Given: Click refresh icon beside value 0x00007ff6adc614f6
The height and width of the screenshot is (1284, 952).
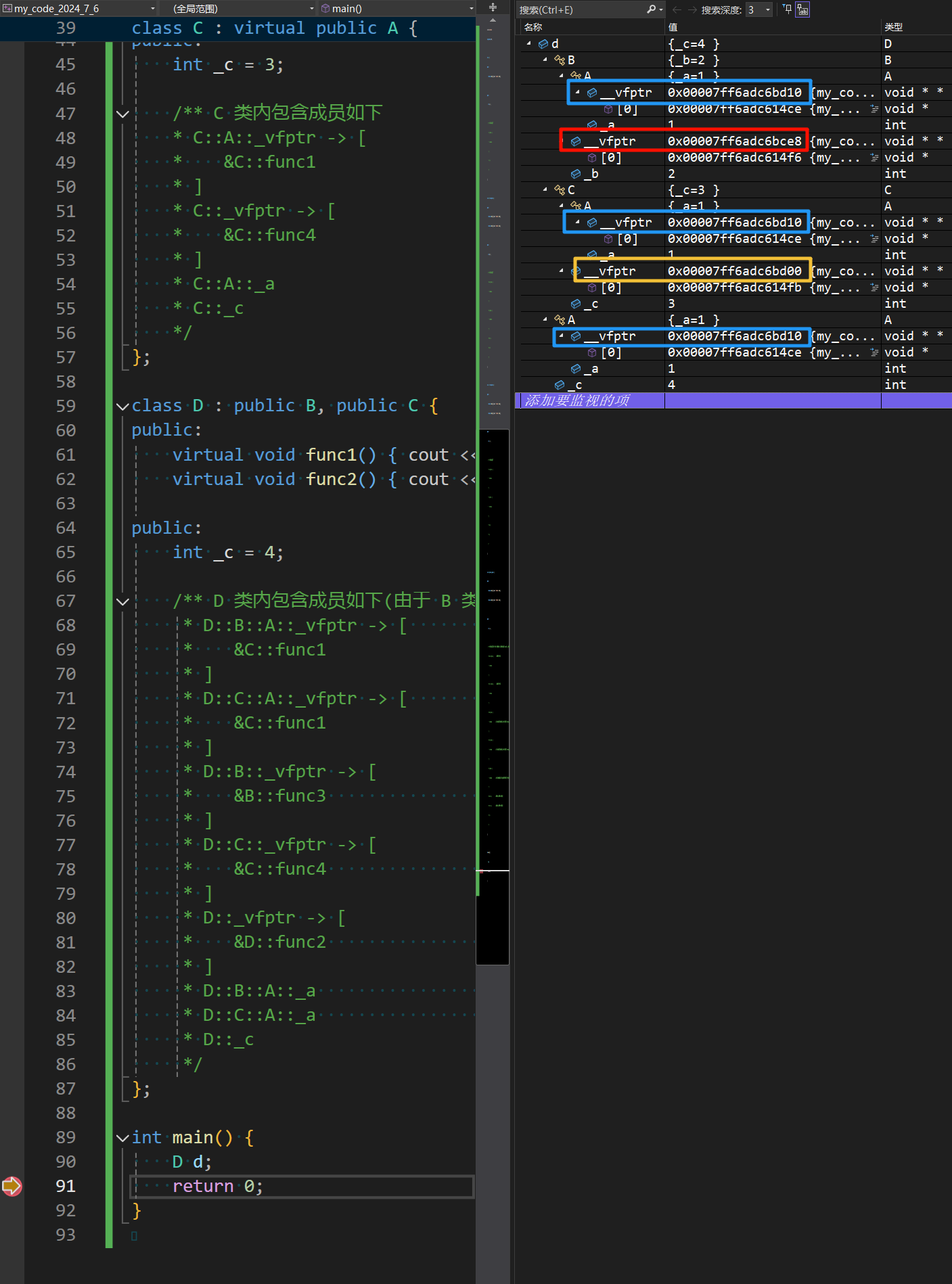Looking at the screenshot, I should click(x=874, y=158).
